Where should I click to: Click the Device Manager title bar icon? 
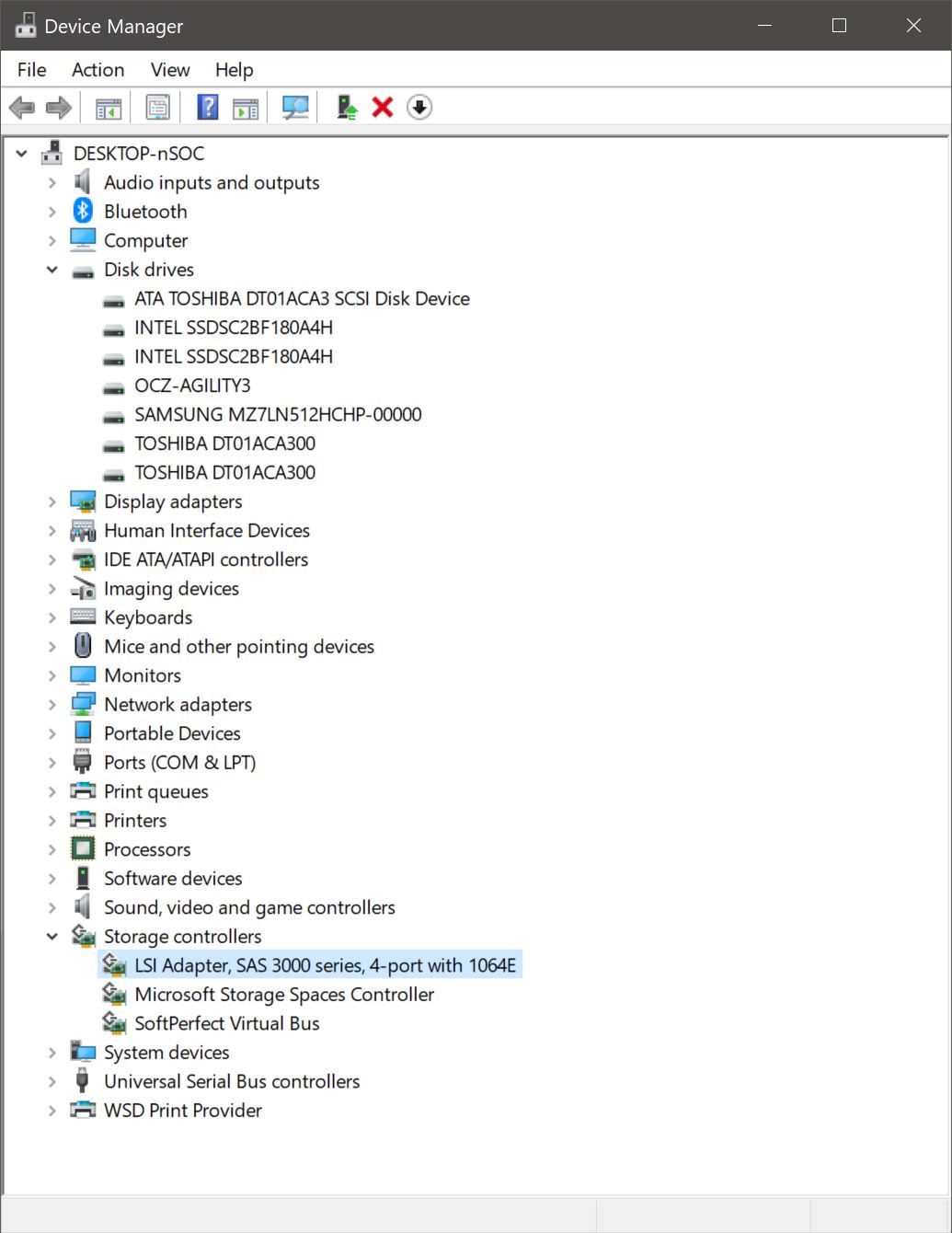26,26
